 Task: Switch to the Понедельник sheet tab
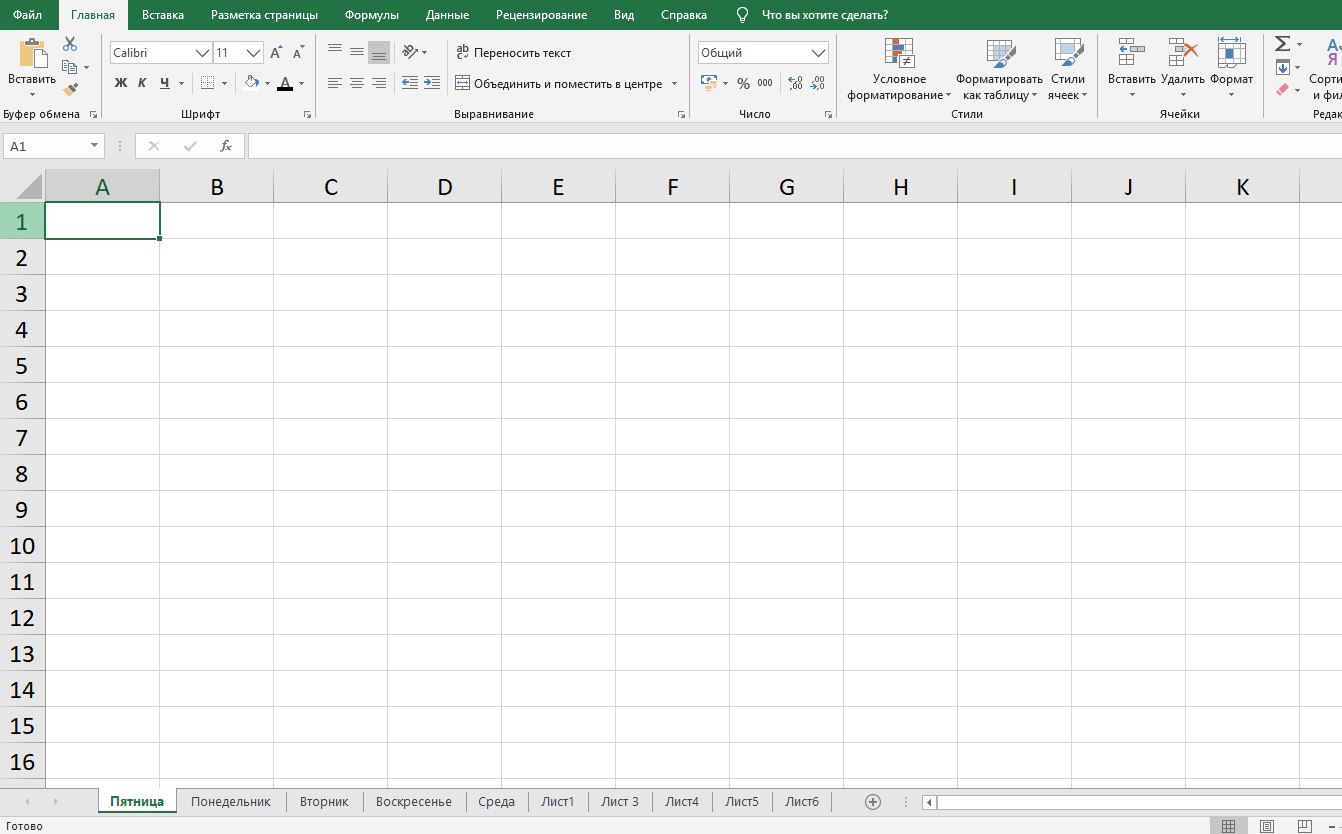pos(231,801)
